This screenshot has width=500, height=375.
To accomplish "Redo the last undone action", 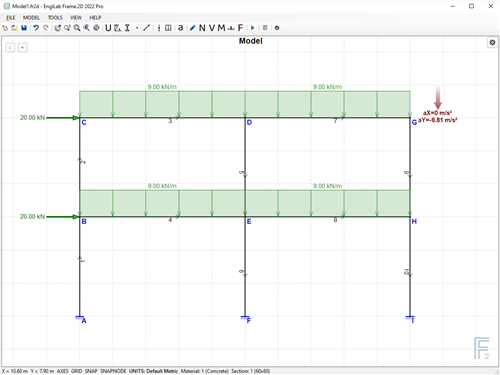I will point(46,28).
